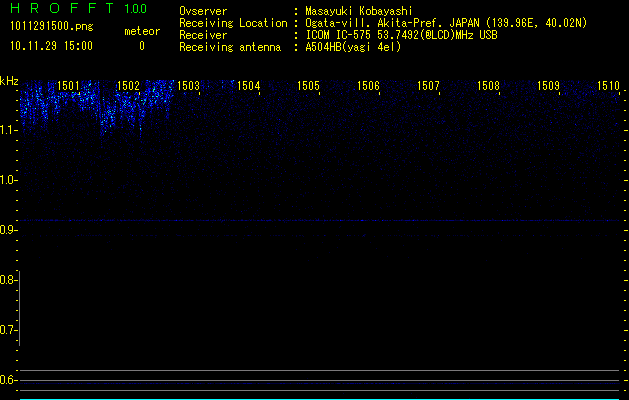Click the 1501 time marker
This screenshot has width=629, height=400.
[68, 86]
